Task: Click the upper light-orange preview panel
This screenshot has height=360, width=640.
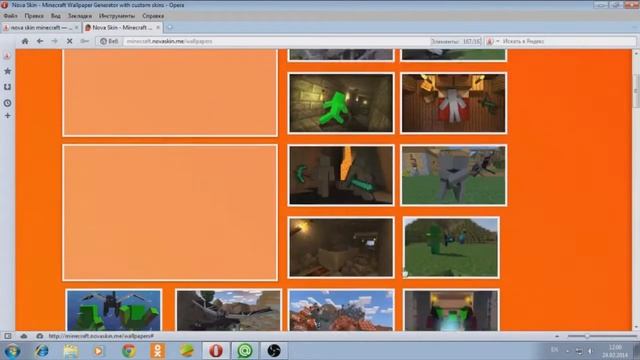Action: 170,93
